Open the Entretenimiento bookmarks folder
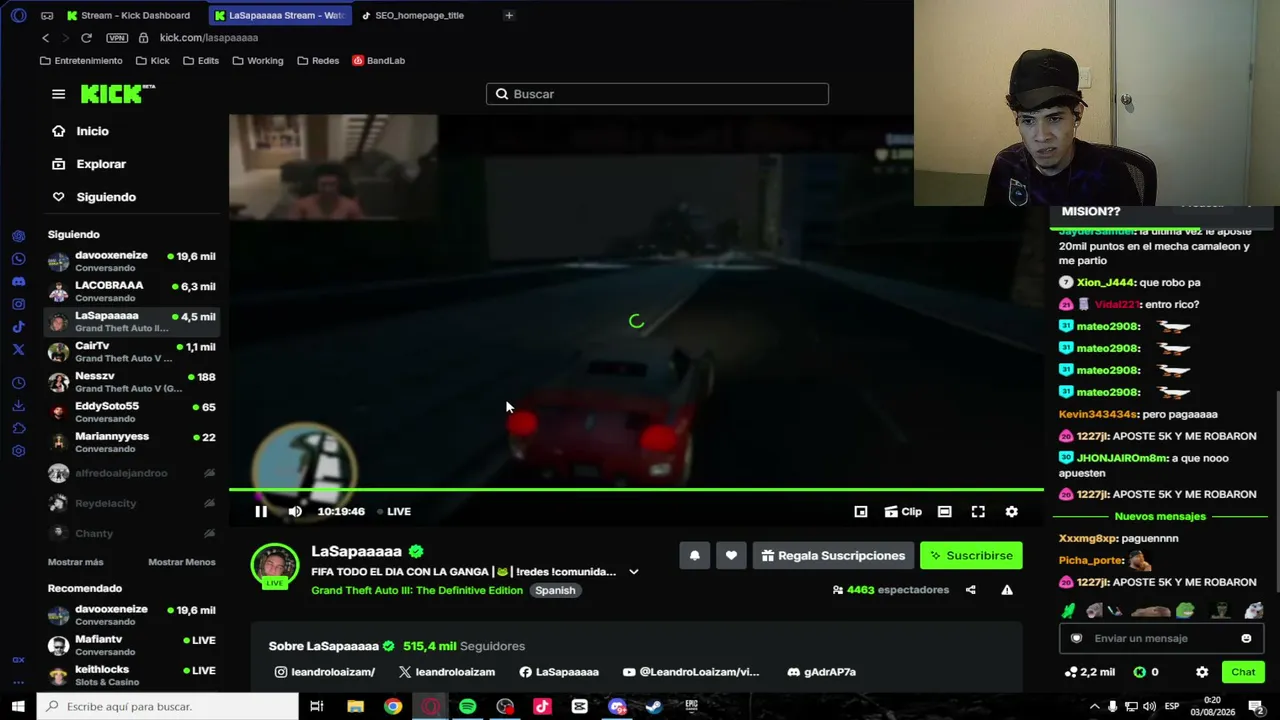This screenshot has width=1280, height=720. 81,61
